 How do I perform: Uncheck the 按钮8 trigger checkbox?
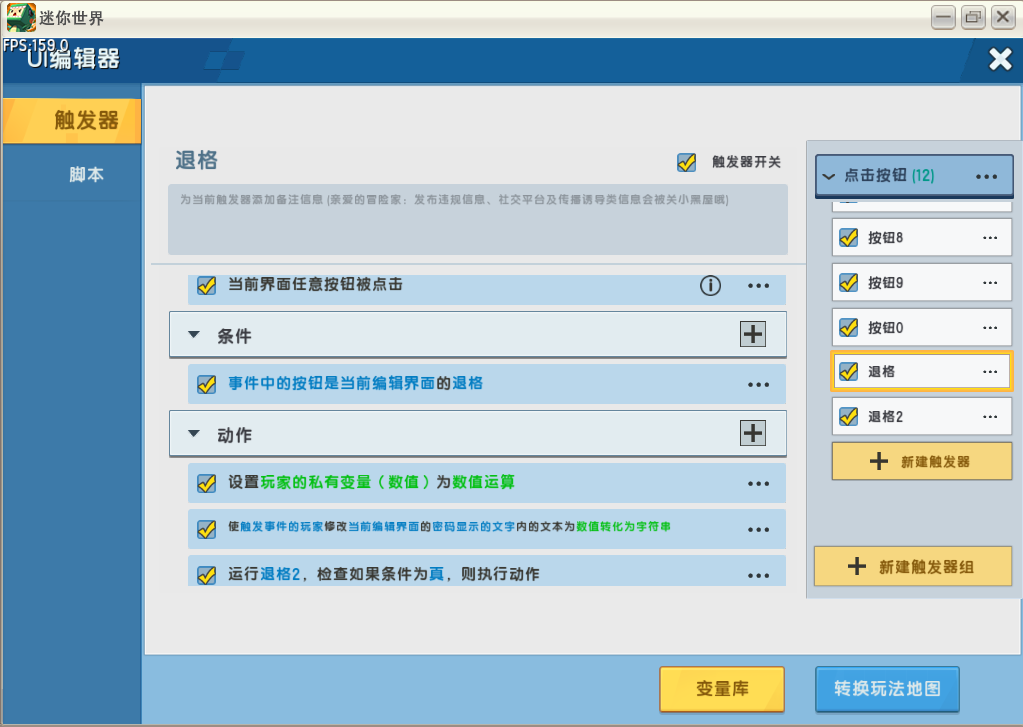(x=849, y=238)
